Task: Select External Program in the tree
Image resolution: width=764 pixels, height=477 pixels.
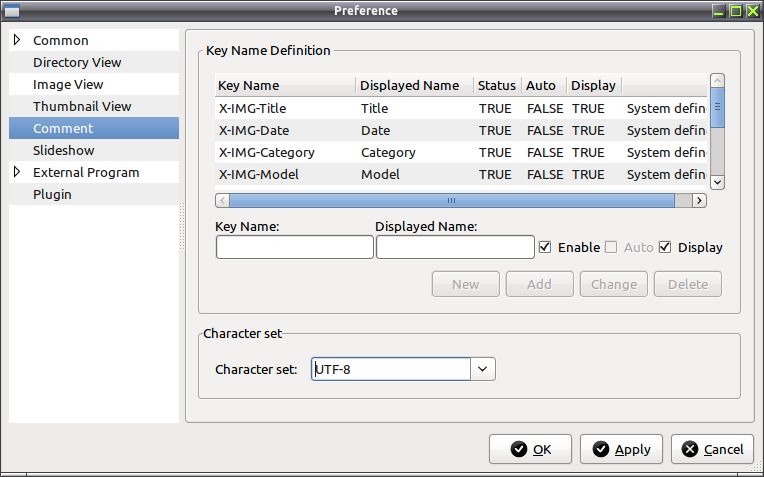Action: tap(86, 172)
